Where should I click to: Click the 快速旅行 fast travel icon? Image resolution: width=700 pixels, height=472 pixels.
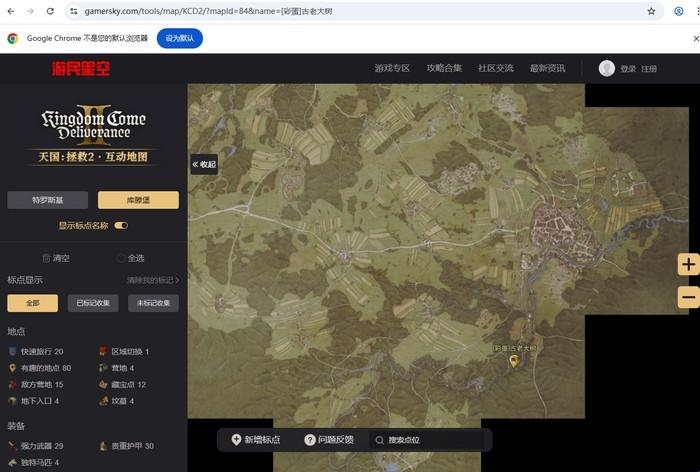[x=13, y=352]
